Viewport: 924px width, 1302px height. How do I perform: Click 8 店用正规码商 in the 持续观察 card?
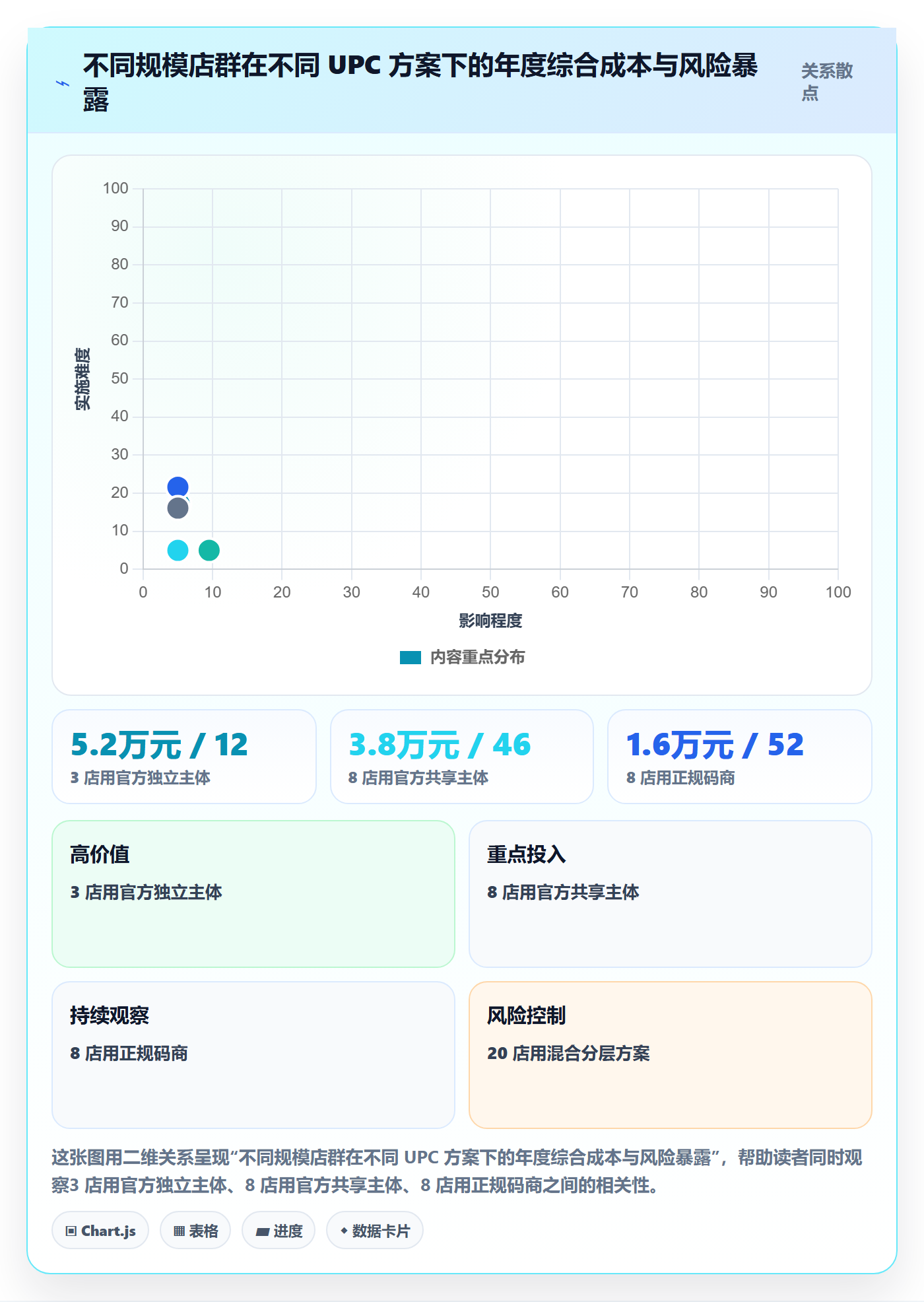pos(129,1053)
